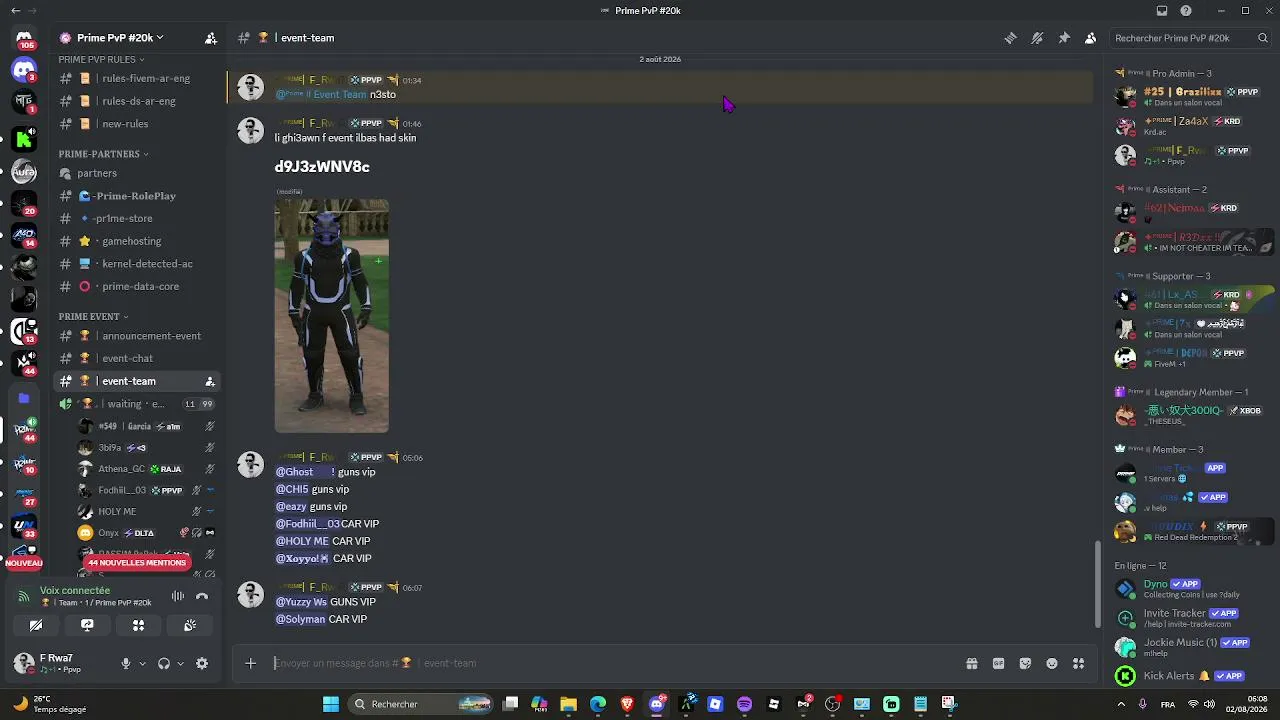Open the Threads panel in channel header
This screenshot has height=720, width=1280.
coord(1011,38)
